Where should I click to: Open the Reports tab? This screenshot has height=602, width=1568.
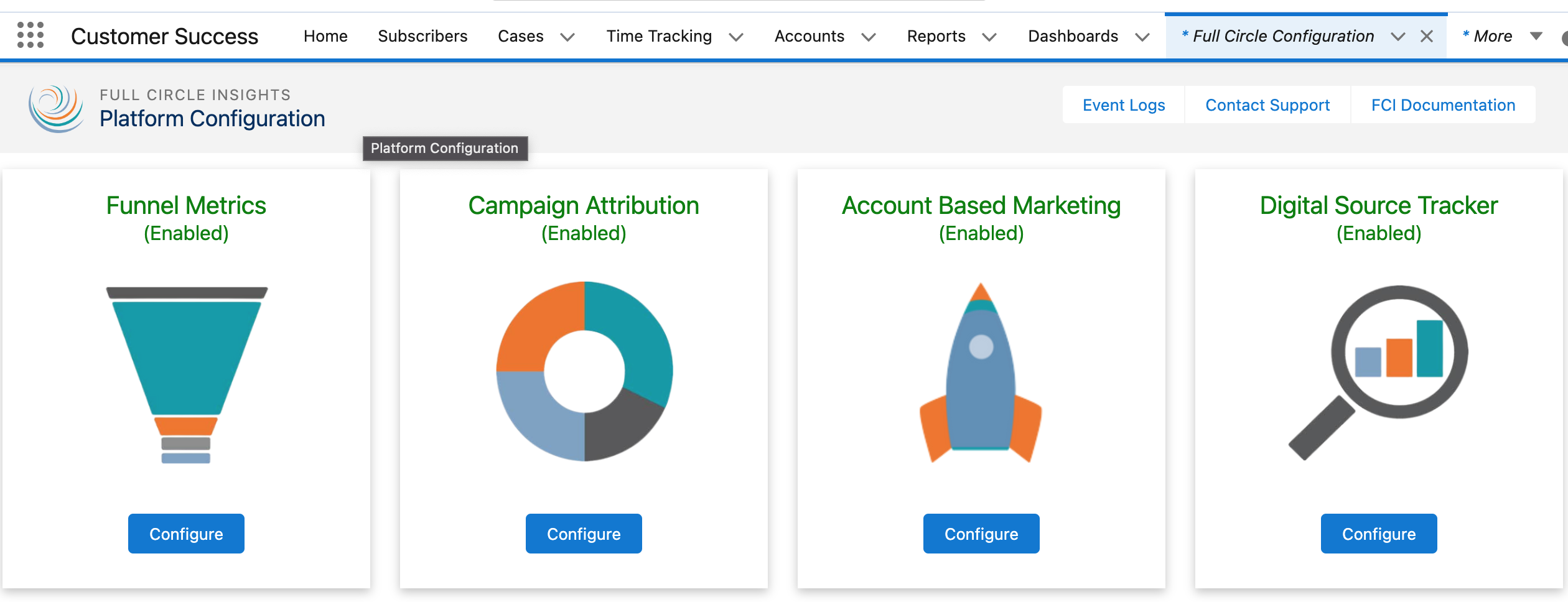pos(936,36)
